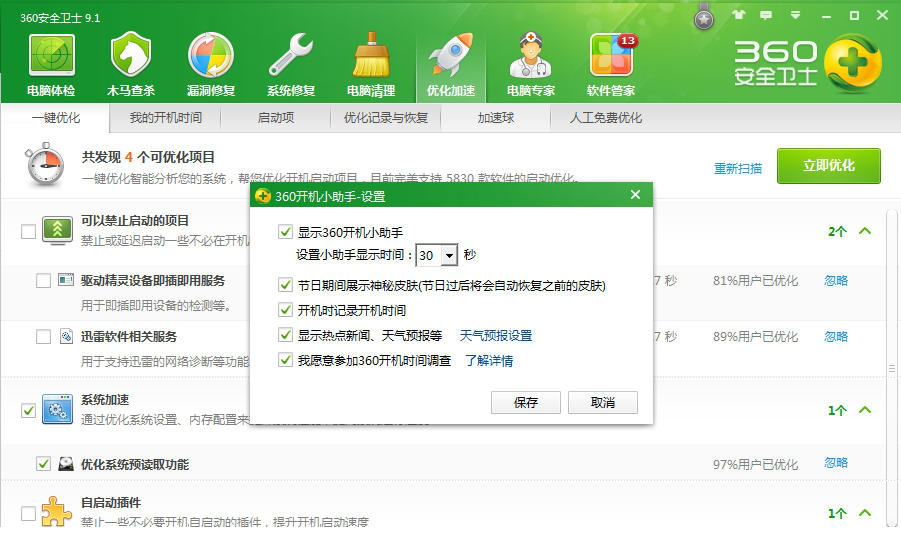Switch to 启动项 tab
Image resolution: width=901 pixels, height=548 pixels.
click(x=276, y=118)
